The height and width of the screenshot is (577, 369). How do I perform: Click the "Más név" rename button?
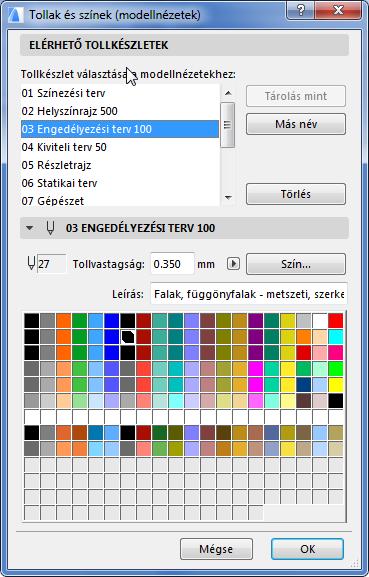coord(296,124)
